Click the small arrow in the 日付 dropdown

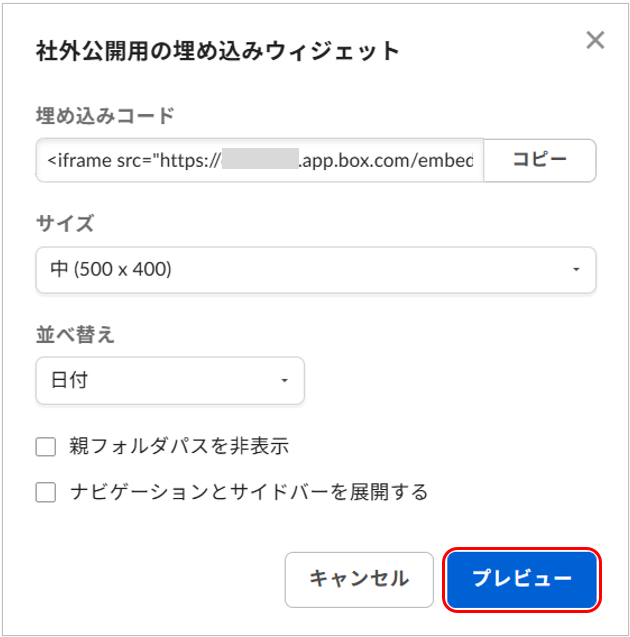tap(284, 381)
